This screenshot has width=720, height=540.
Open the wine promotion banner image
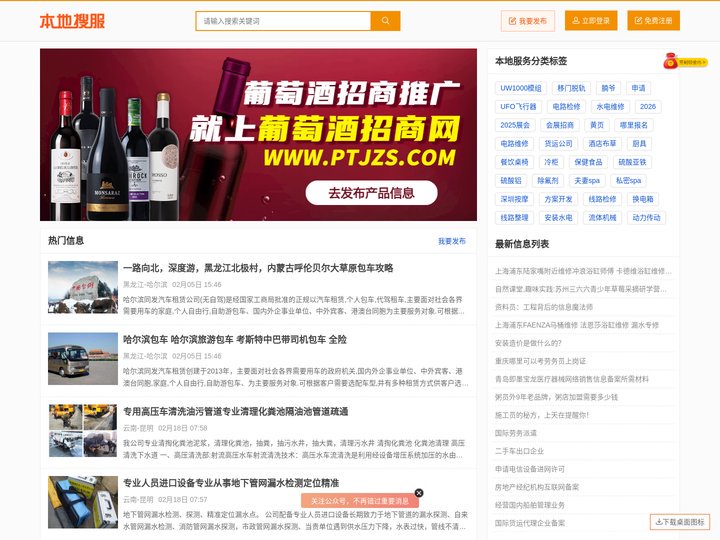click(x=258, y=135)
